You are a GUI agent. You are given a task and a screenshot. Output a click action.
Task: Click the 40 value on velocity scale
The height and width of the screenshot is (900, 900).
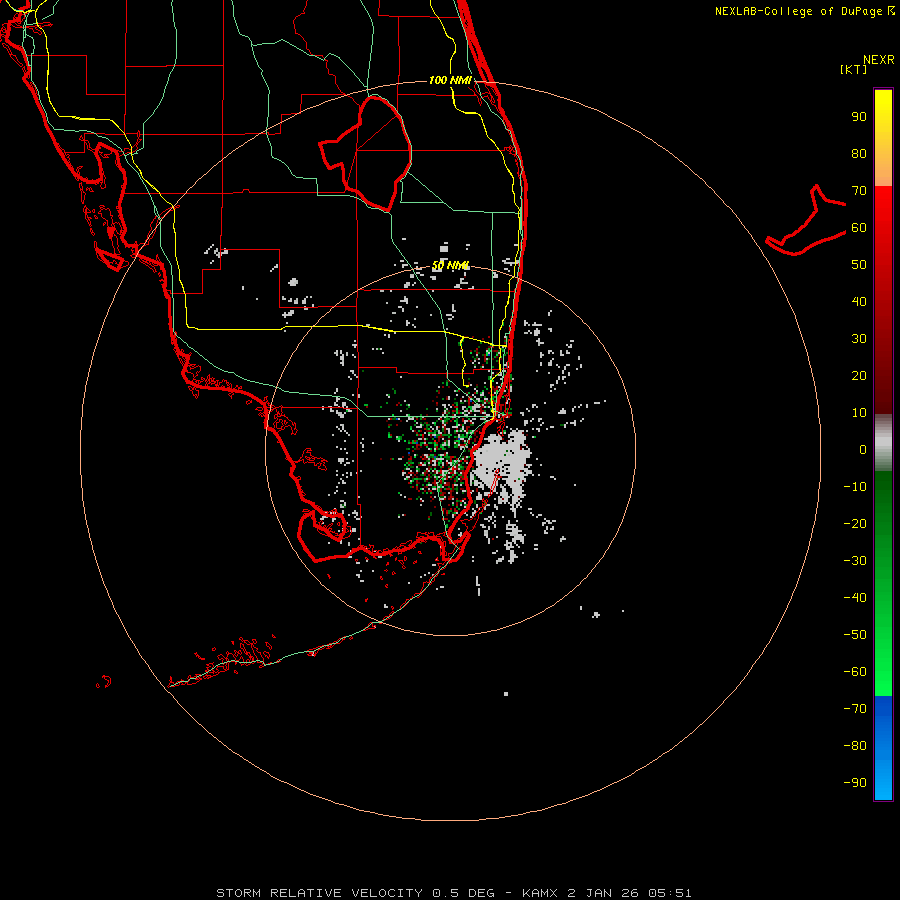coord(859,302)
